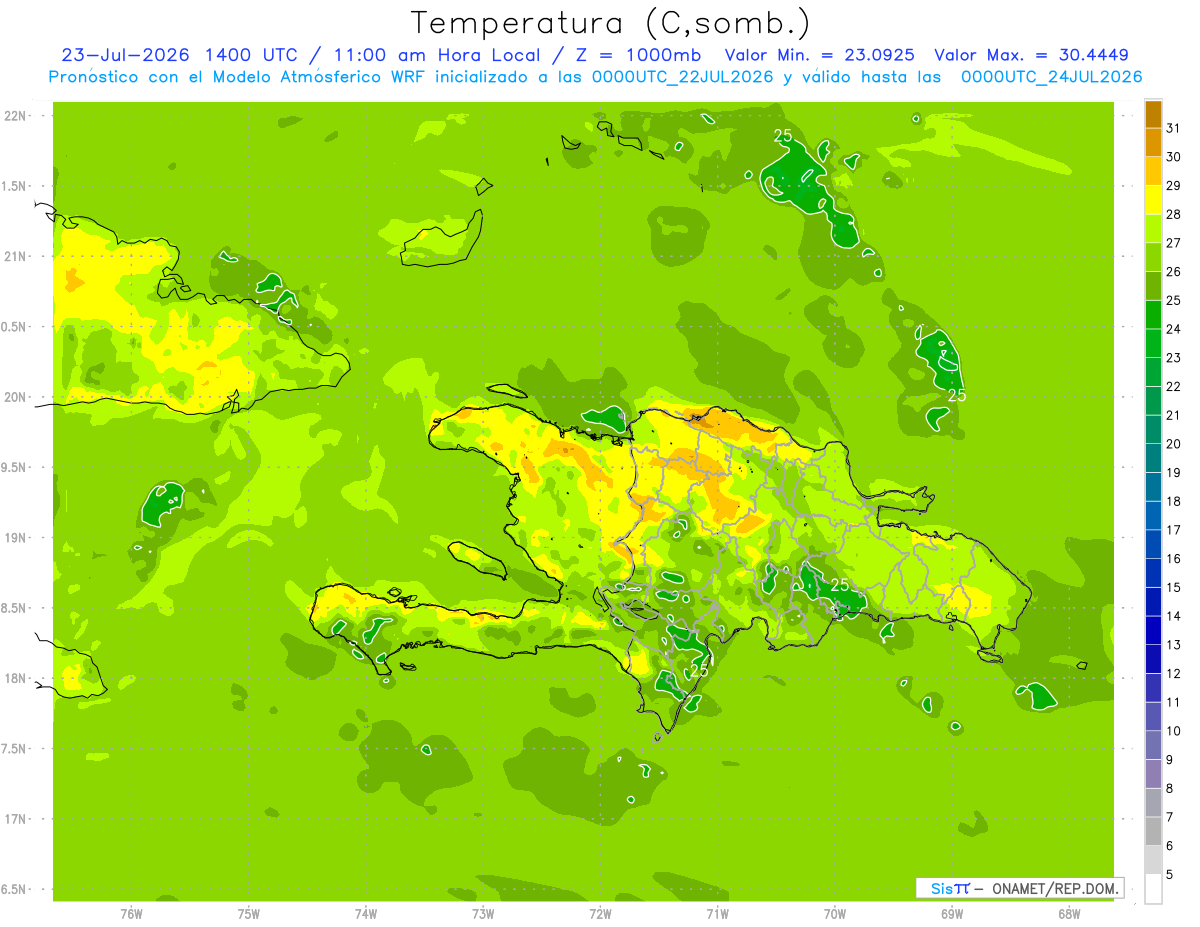This screenshot has height=927, width=1200.
Task: Click the color scale label "8"
Action: 1169,789
